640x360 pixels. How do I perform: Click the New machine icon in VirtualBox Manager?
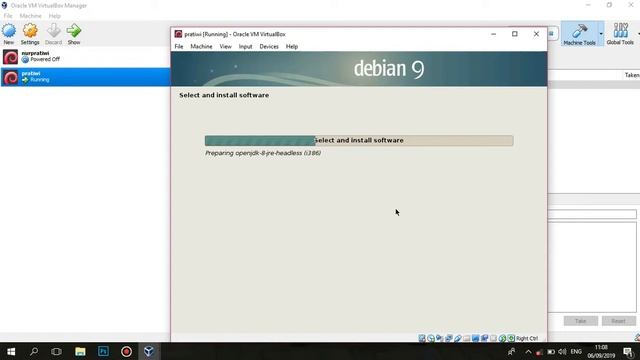point(9,34)
